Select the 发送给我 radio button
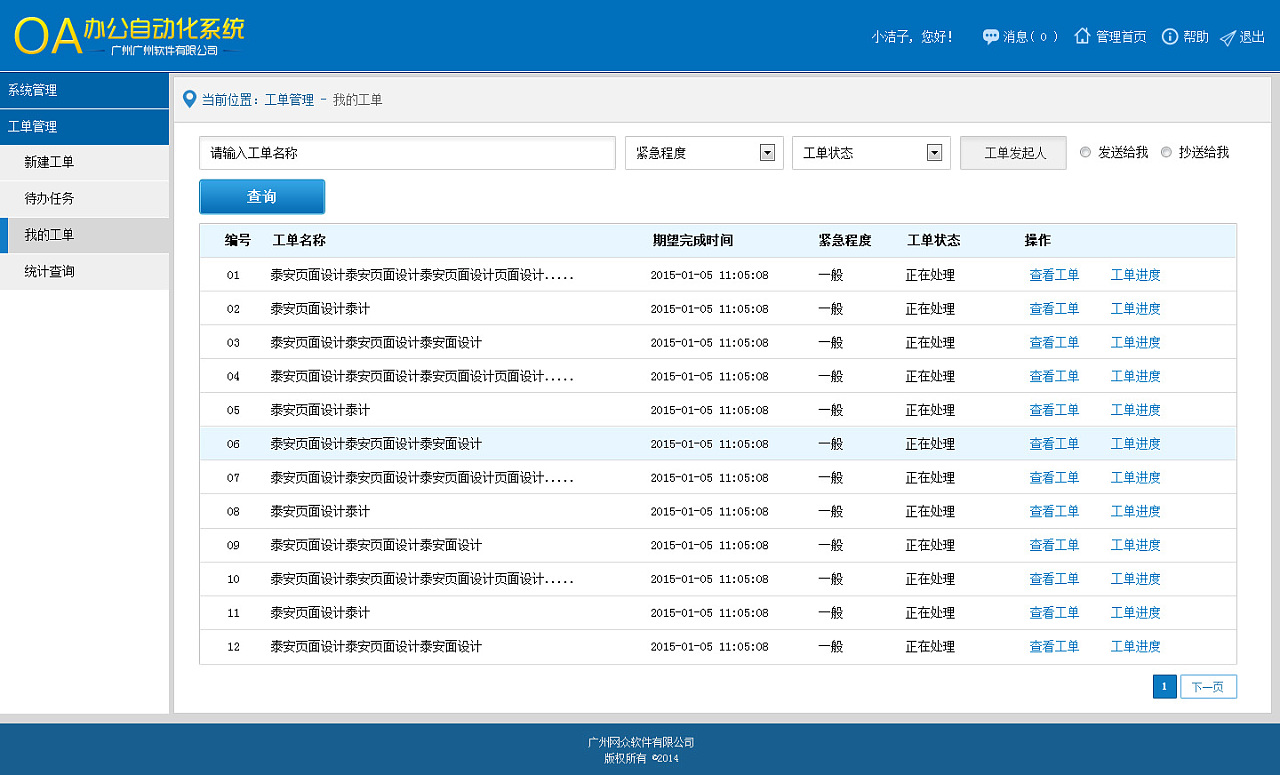The width and height of the screenshot is (1280, 775). pyautogui.click(x=1085, y=152)
